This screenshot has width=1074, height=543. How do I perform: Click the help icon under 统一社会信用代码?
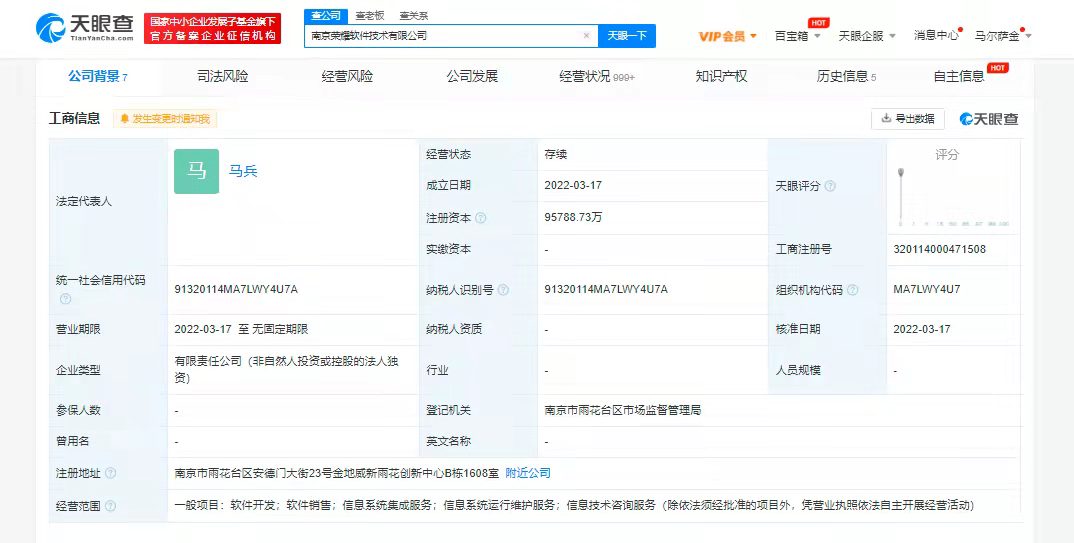pos(65,299)
